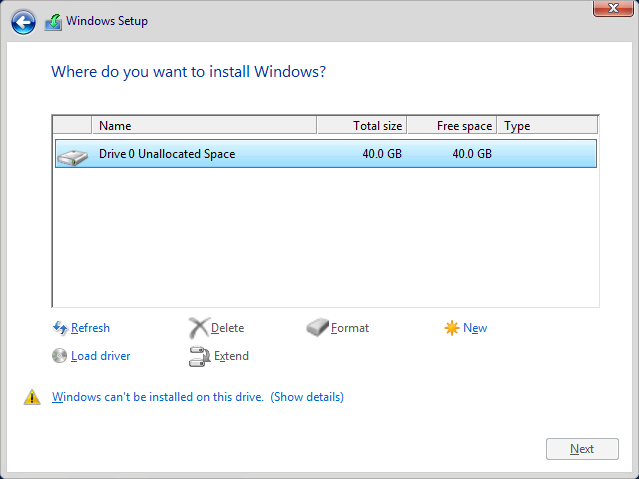This screenshot has height=479, width=639.
Task: Sort by the Total size column
Action: point(362,126)
